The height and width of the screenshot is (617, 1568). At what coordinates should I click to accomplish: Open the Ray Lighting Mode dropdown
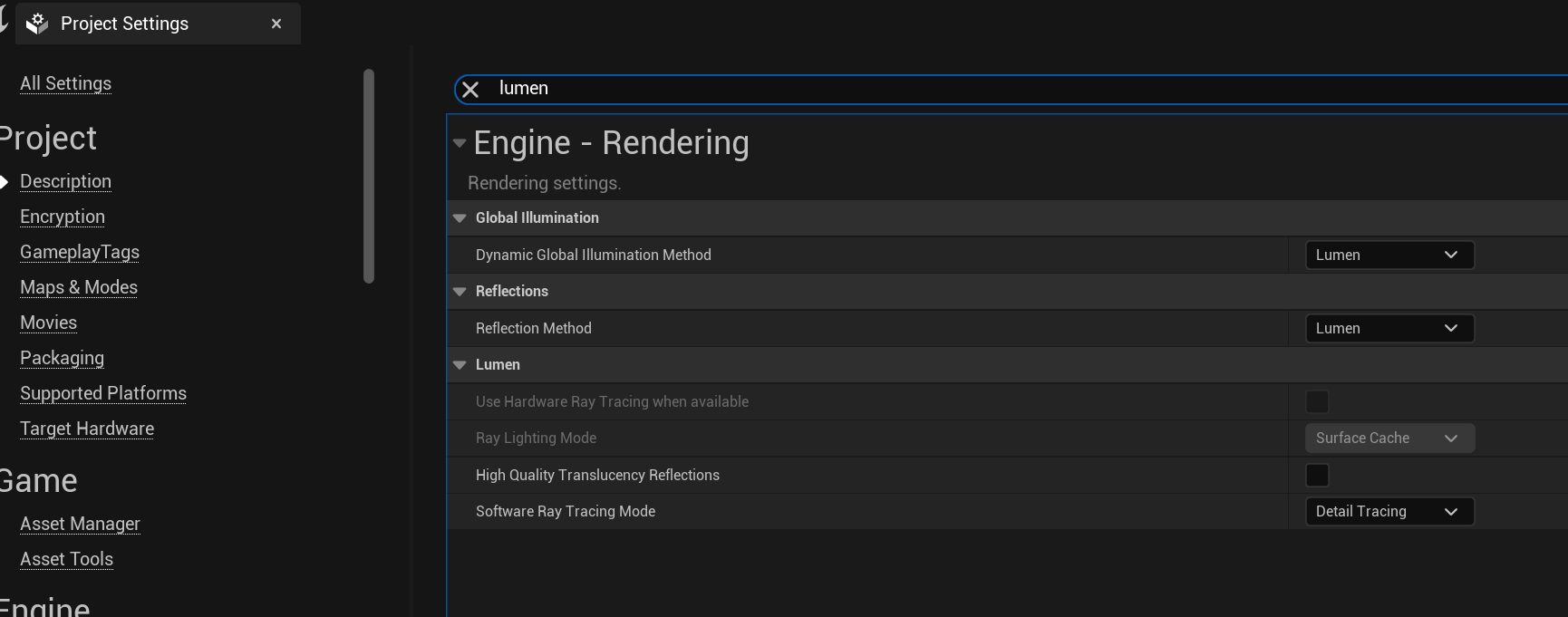pos(1389,439)
